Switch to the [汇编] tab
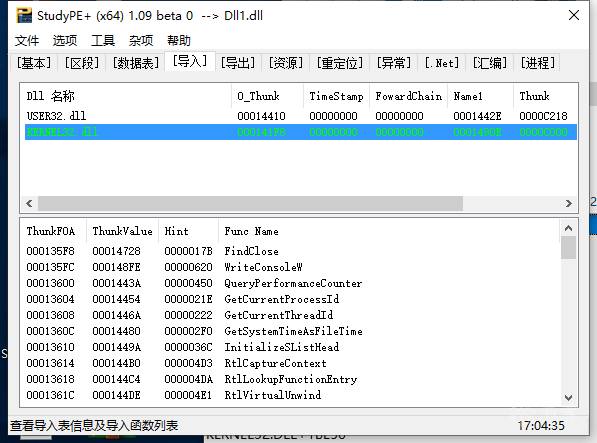This screenshot has width=597, height=443. pos(490,63)
